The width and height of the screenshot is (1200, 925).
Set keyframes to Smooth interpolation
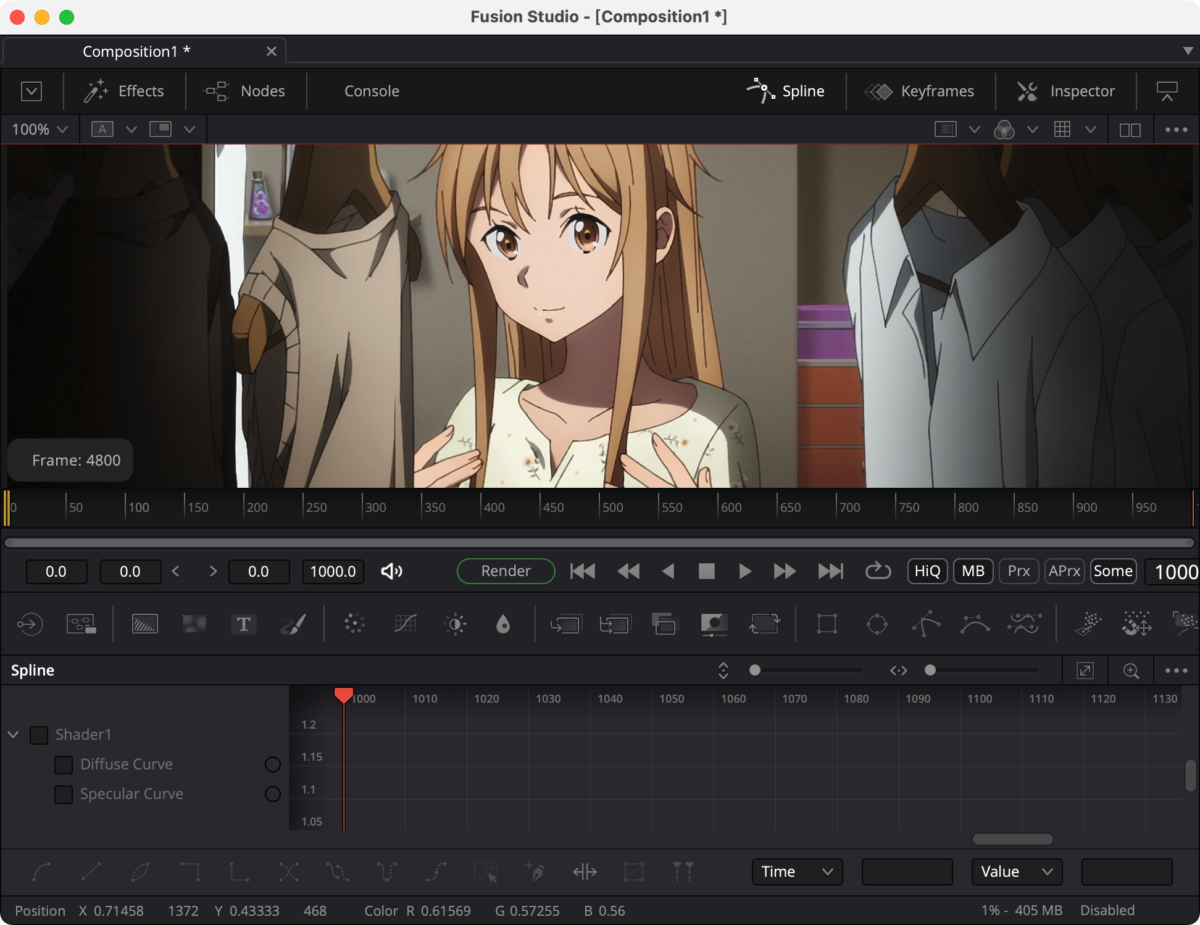tap(42, 872)
